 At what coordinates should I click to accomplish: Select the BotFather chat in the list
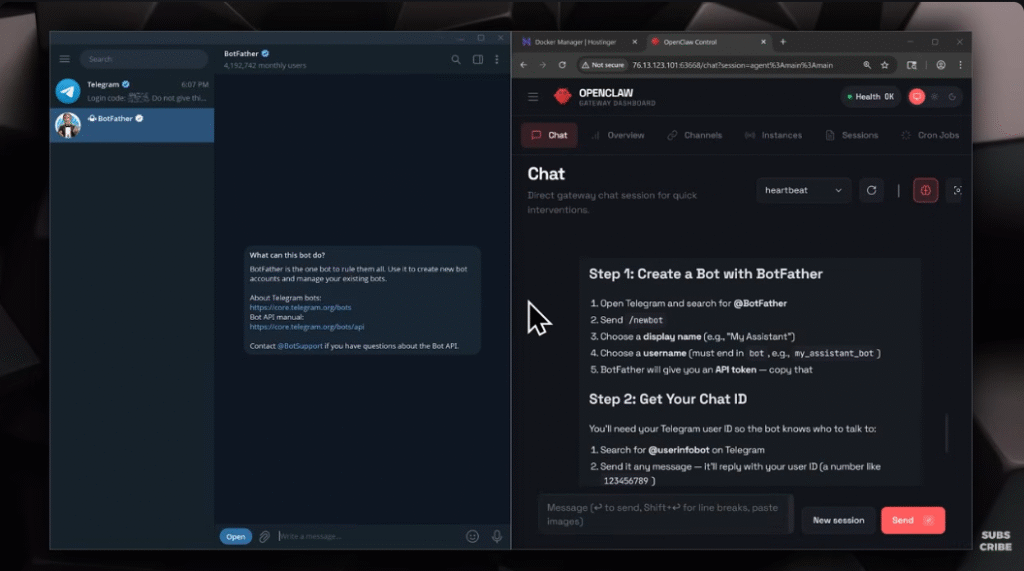tap(132, 125)
